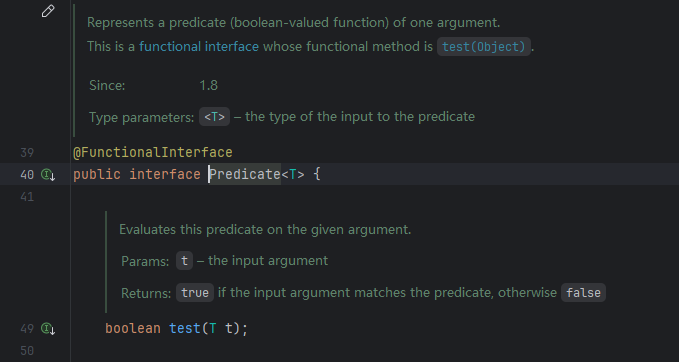Click line number 41 in the gutter
This screenshot has height=362, width=679.
(x=27, y=197)
